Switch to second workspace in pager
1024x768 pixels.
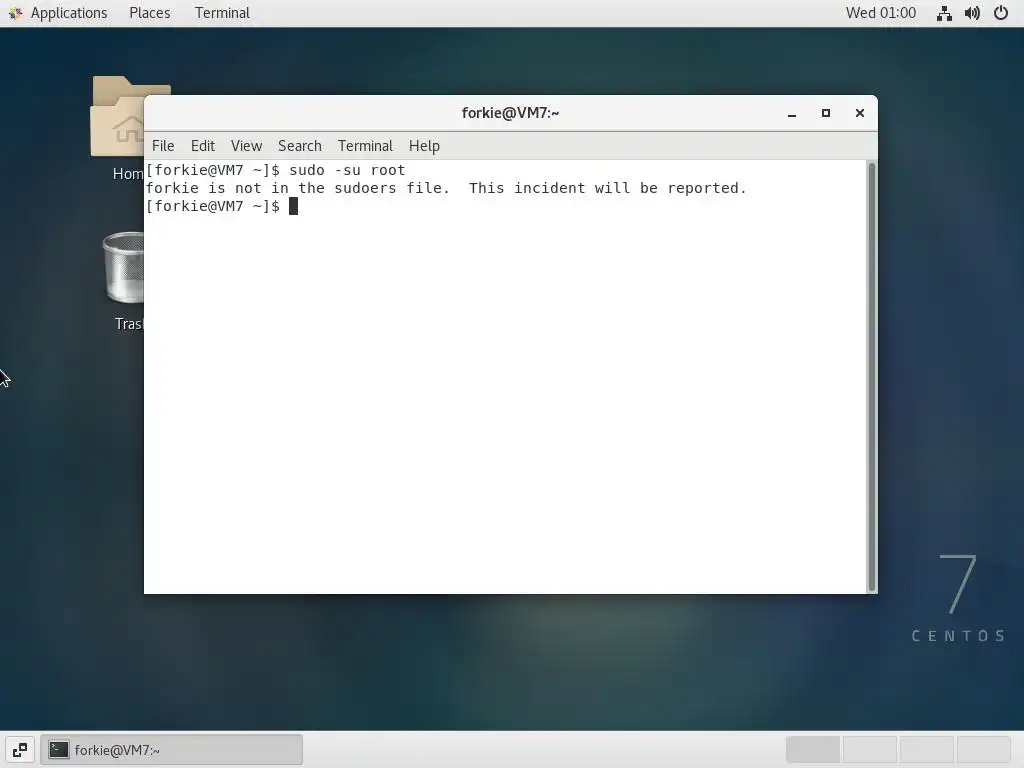870,750
